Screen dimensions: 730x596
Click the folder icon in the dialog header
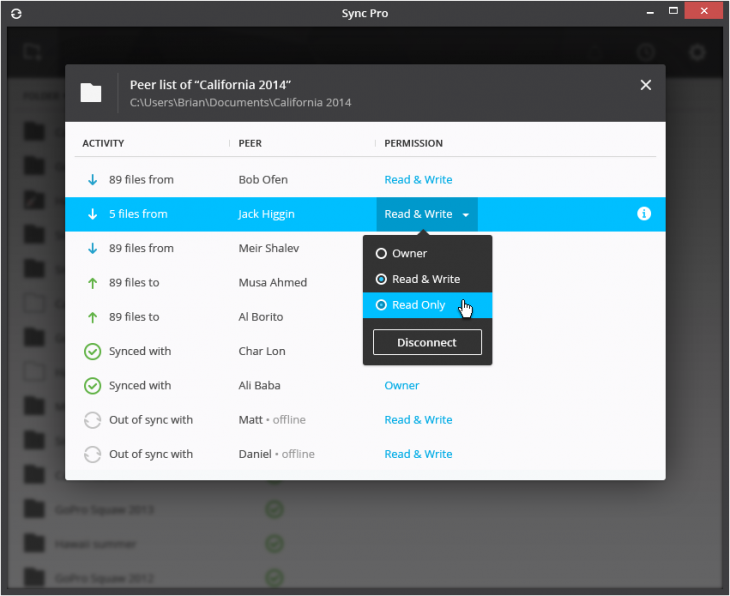tap(91, 92)
